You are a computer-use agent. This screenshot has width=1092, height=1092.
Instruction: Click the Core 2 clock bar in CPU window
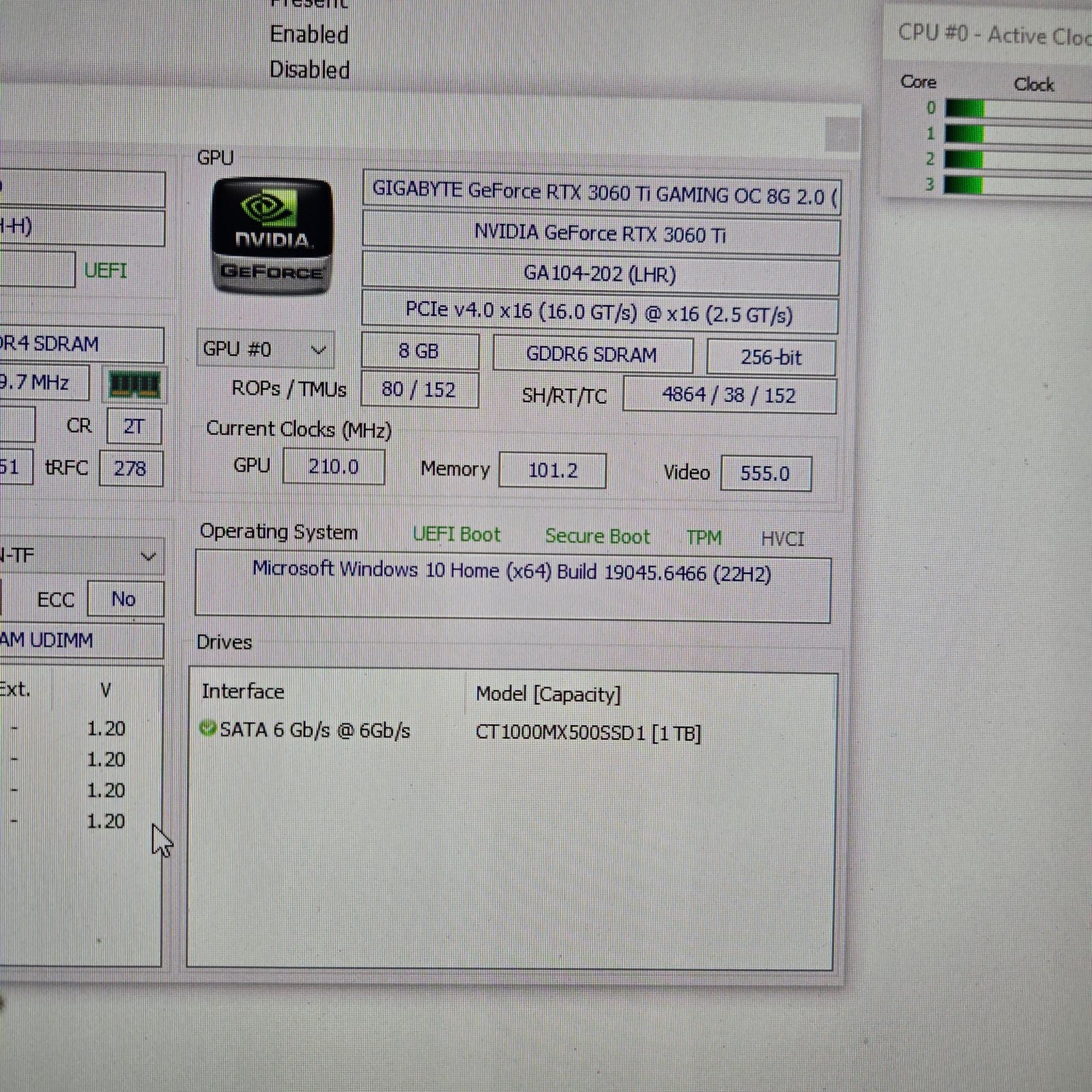pos(1018,160)
